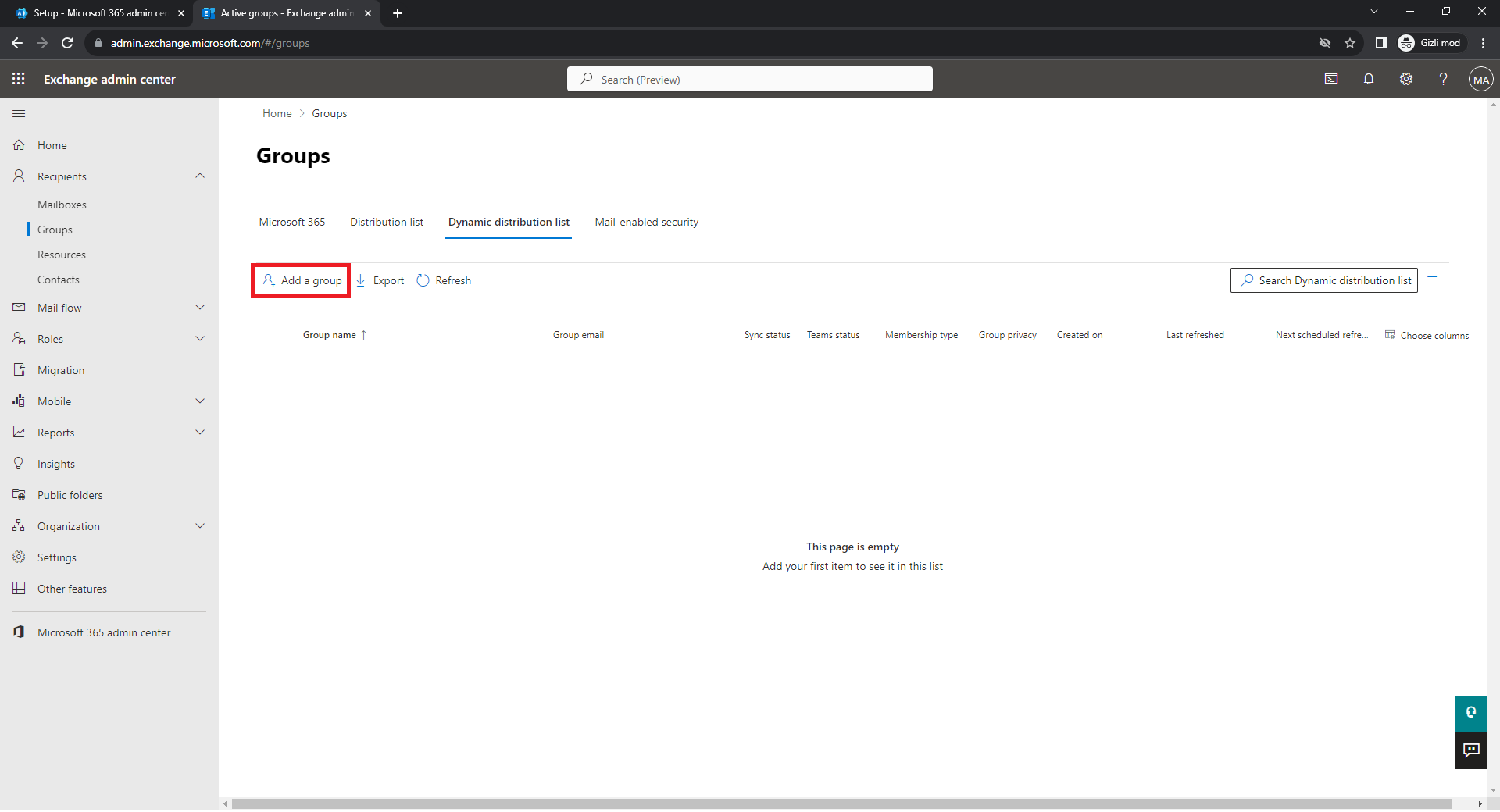This screenshot has height=812, width=1500.
Task: Open the filter icon beside search box
Action: click(x=1434, y=280)
